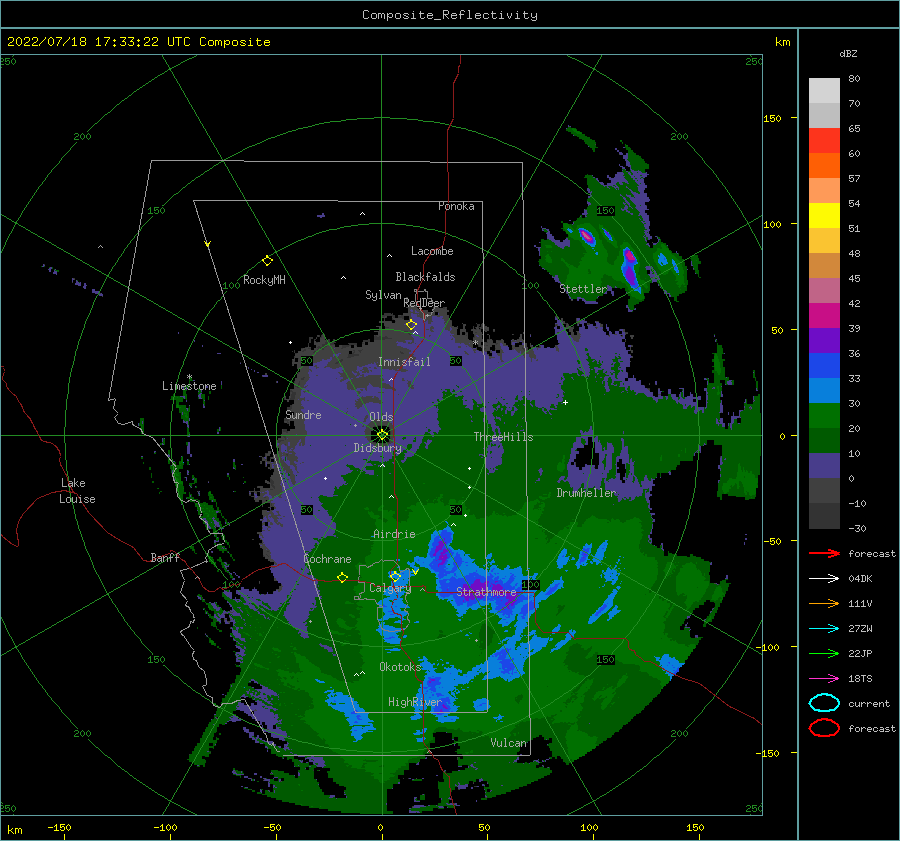Click the yellow diamond marker near RockyMH

[x=267, y=261]
